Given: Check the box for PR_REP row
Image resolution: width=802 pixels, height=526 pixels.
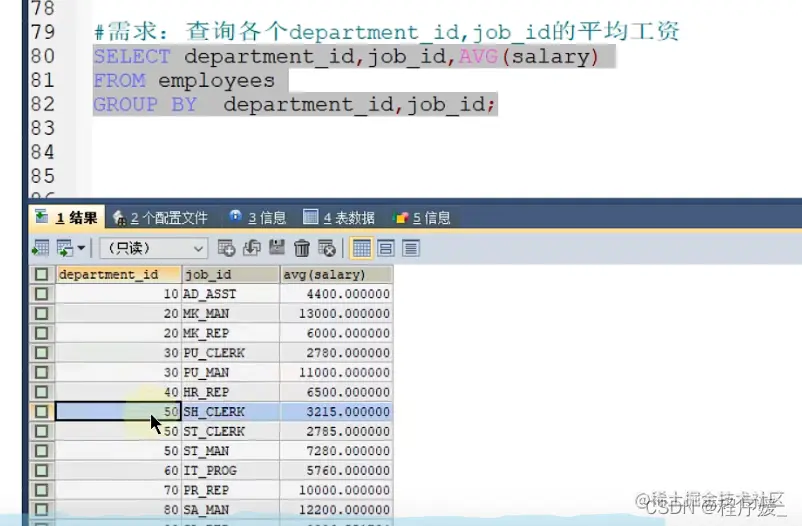Looking at the screenshot, I should (x=41, y=490).
